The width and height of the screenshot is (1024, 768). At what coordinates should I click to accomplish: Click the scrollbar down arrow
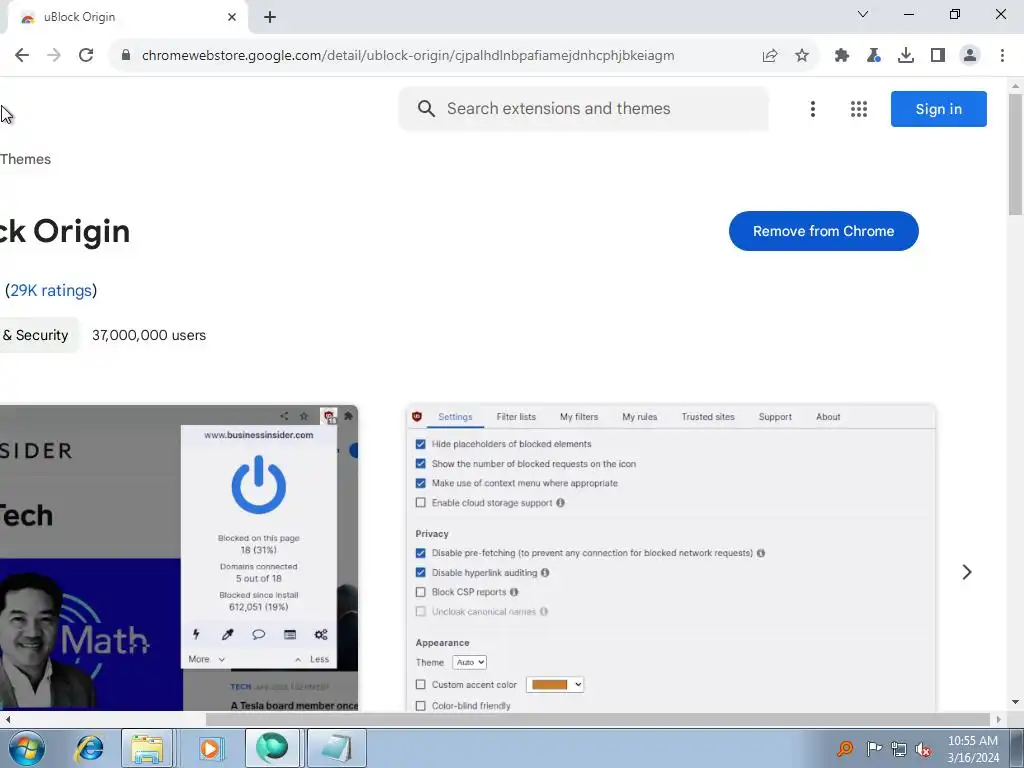[x=1015, y=702]
